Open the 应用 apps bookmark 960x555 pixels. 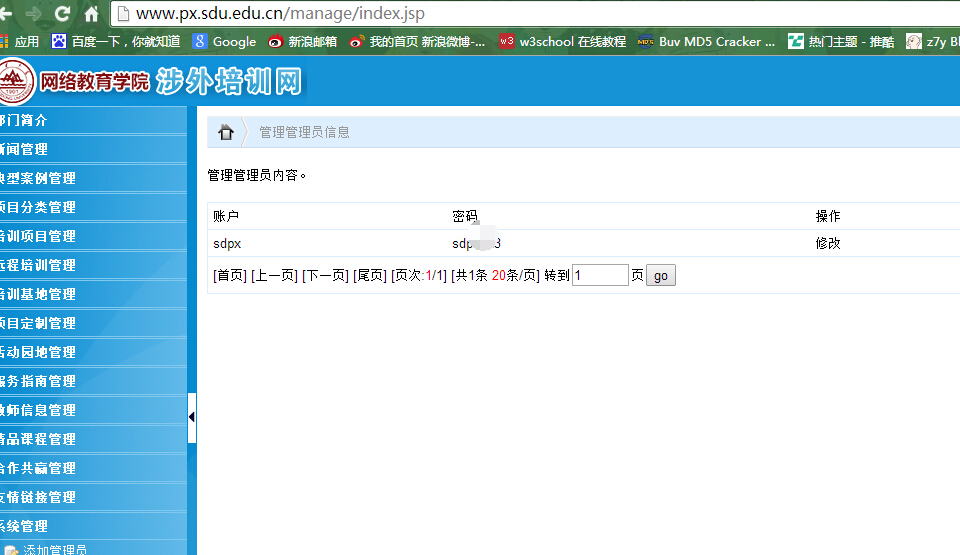20,42
